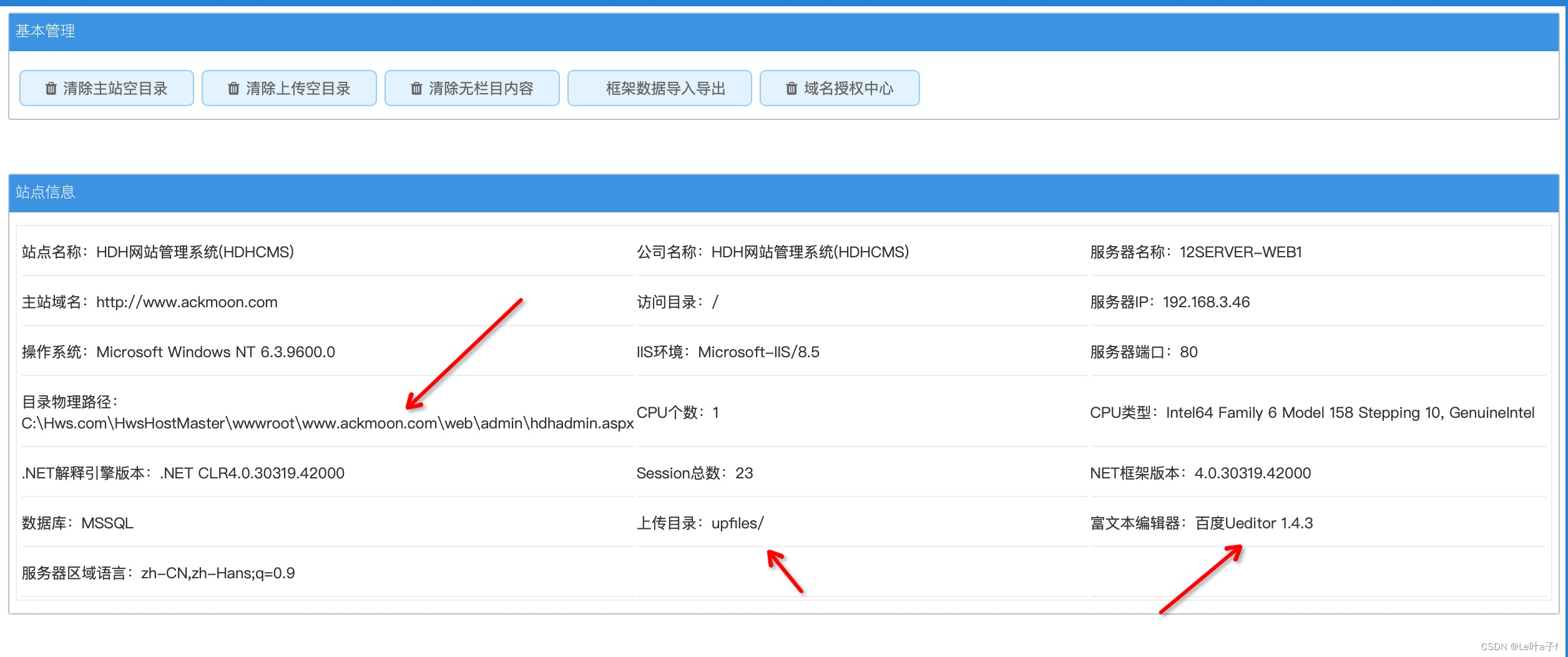Click 清除主站空目录 label text

click(115, 89)
